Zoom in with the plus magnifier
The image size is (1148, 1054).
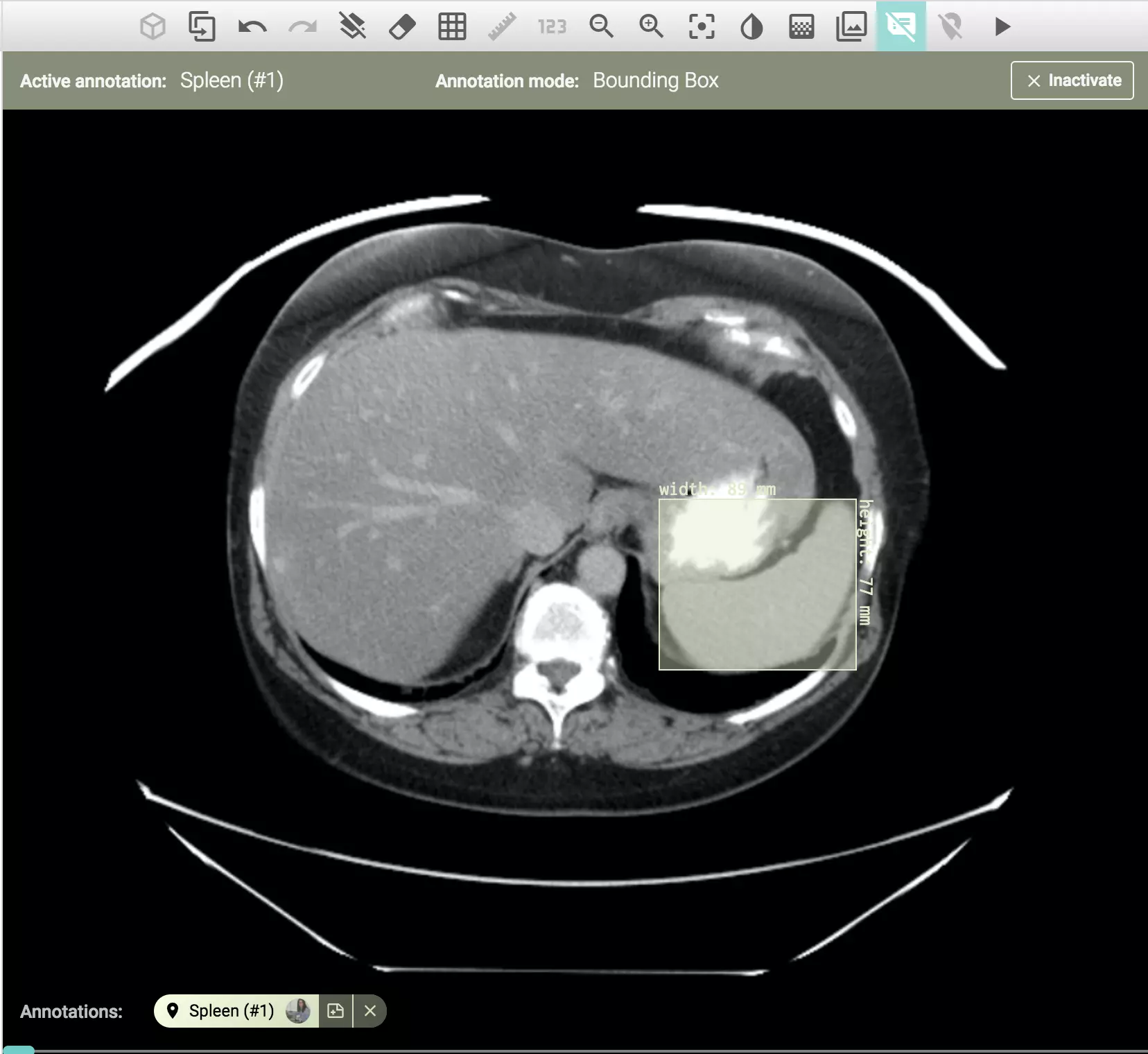651,27
